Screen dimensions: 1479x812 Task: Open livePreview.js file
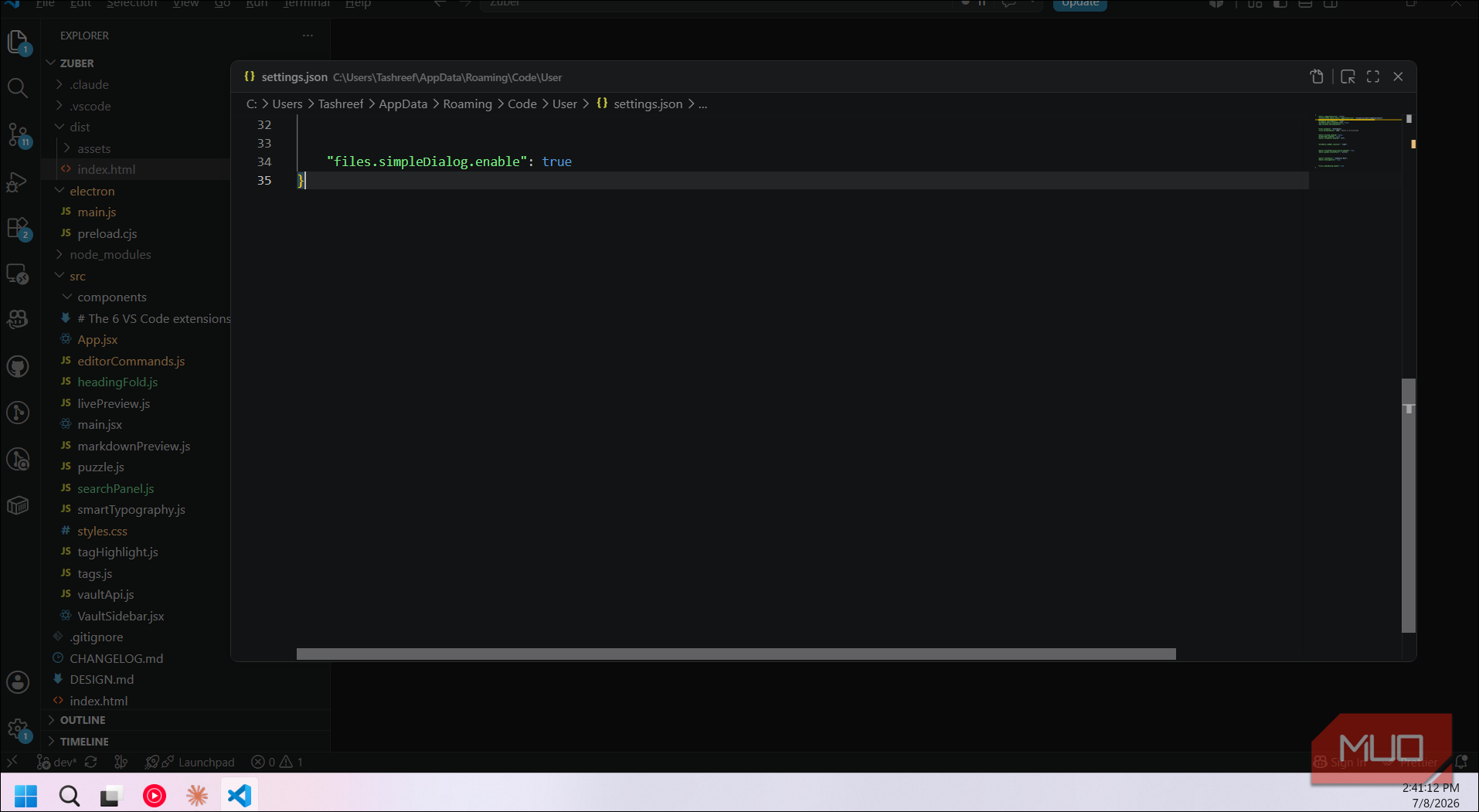coord(114,403)
